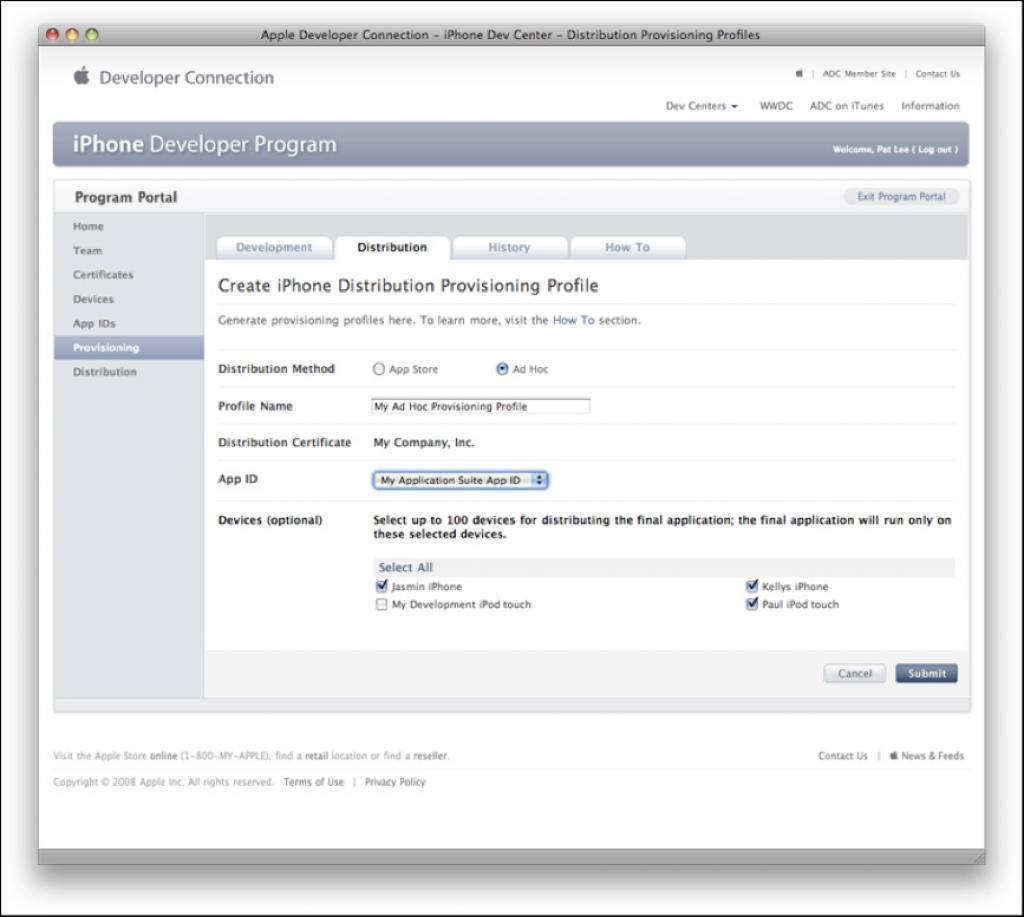This screenshot has height=917, width=1024.
Task: Open the Information link
Action: coord(930,106)
